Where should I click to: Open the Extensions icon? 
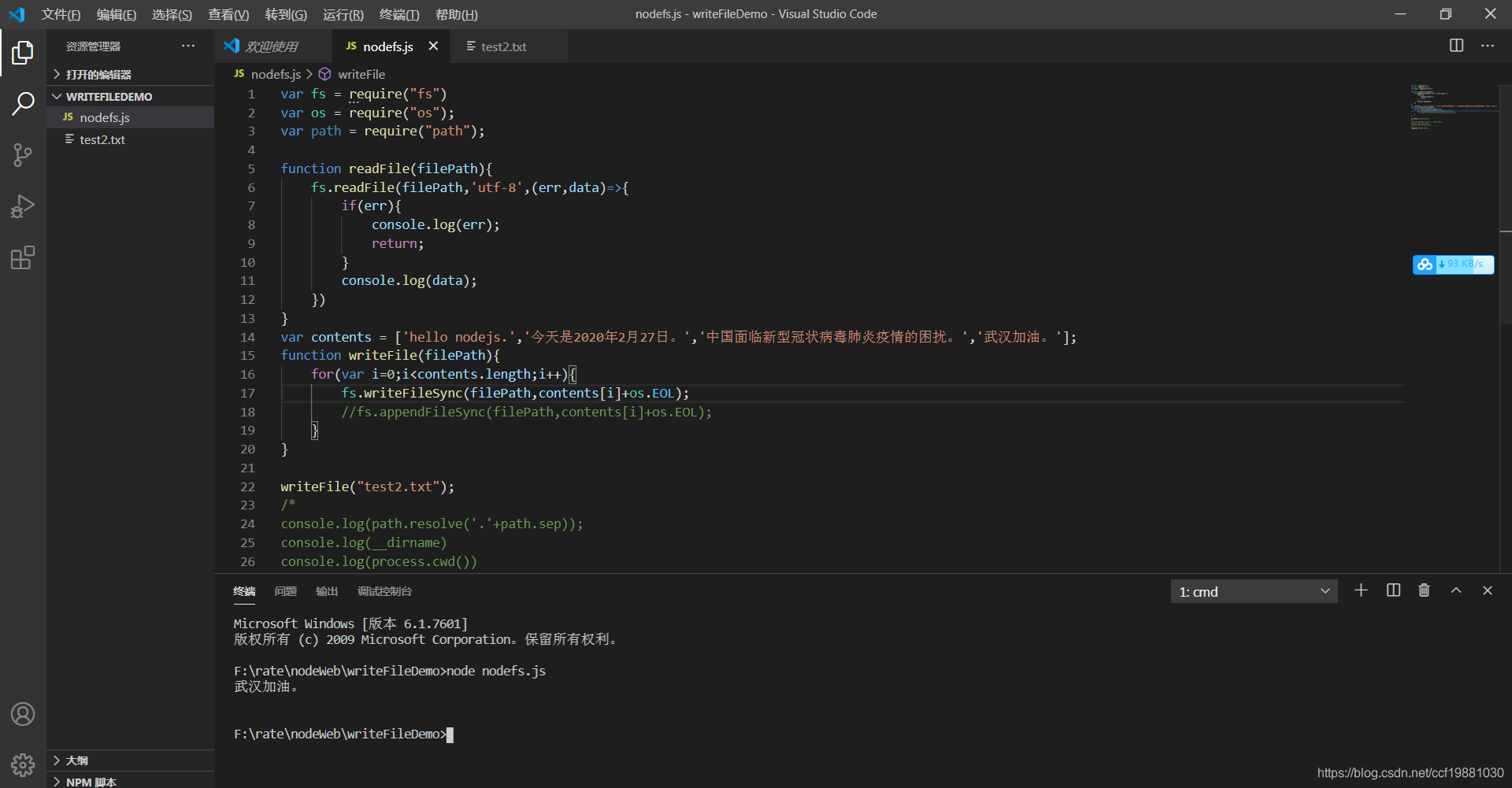23,257
